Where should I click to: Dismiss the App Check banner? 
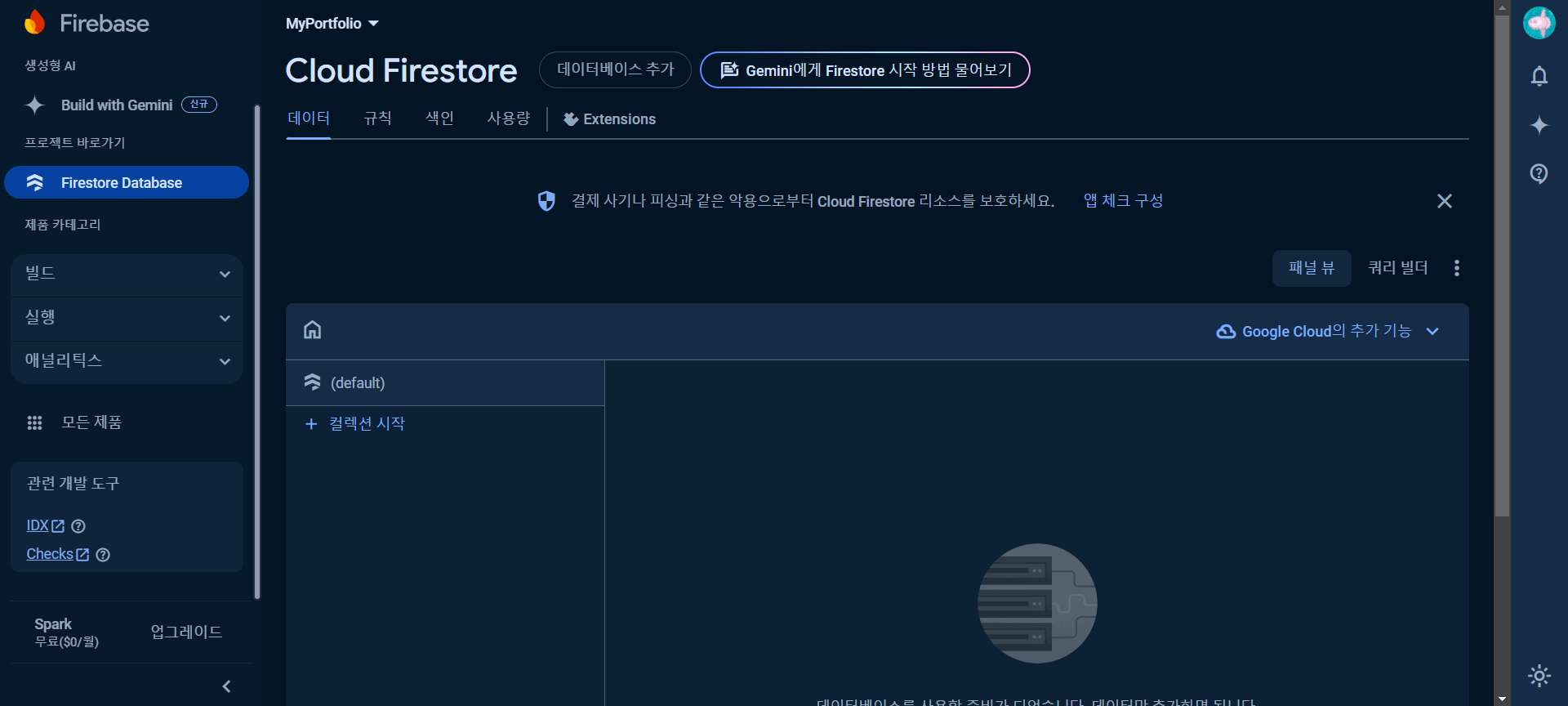pos(1445,201)
